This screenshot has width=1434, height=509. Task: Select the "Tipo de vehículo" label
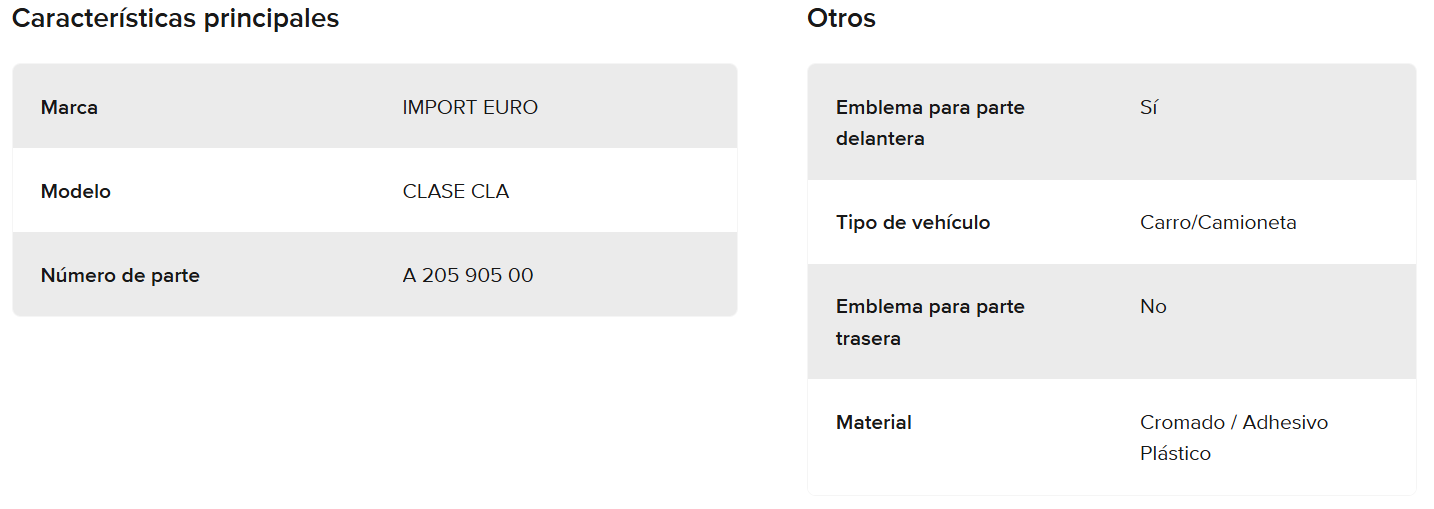point(913,222)
